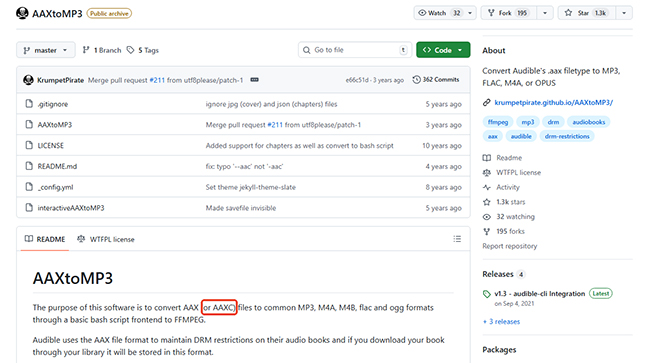Click the Watch button
The image size is (650, 363).
[439, 13]
